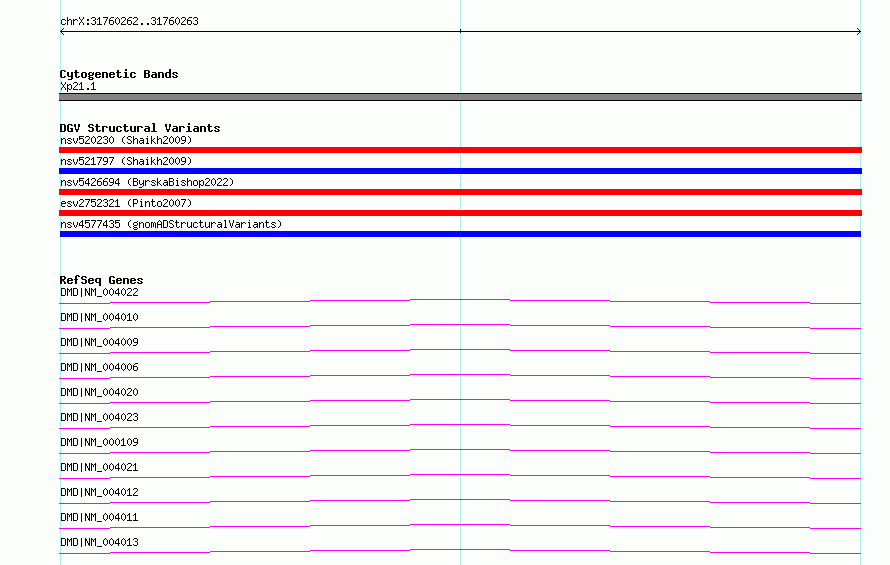Select the magenta intron line under DMD|NM_000109
Image resolution: width=890 pixels, height=565 pixels.
click(x=460, y=449)
